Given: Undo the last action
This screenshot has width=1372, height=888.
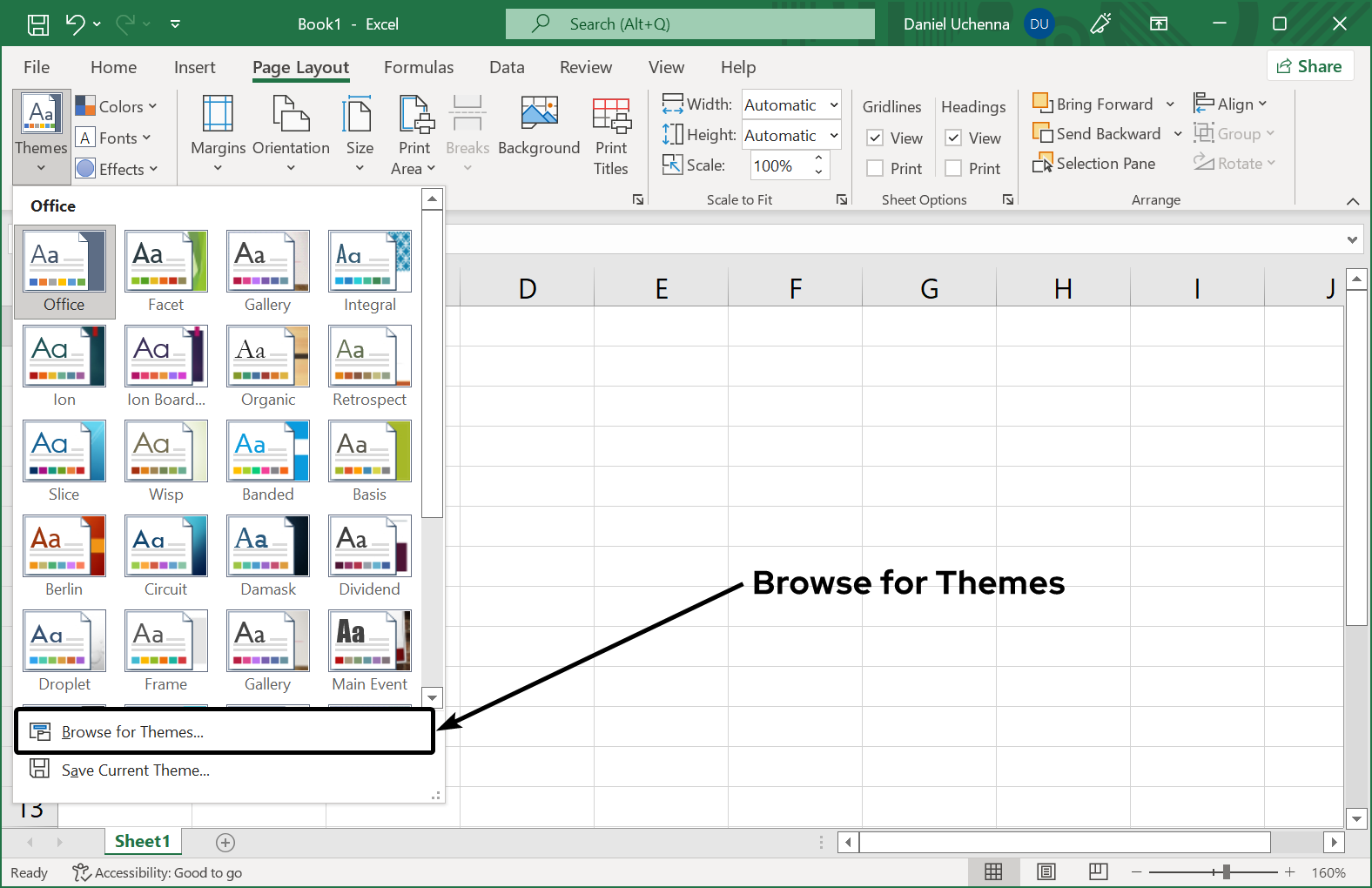Looking at the screenshot, I should 75,24.
